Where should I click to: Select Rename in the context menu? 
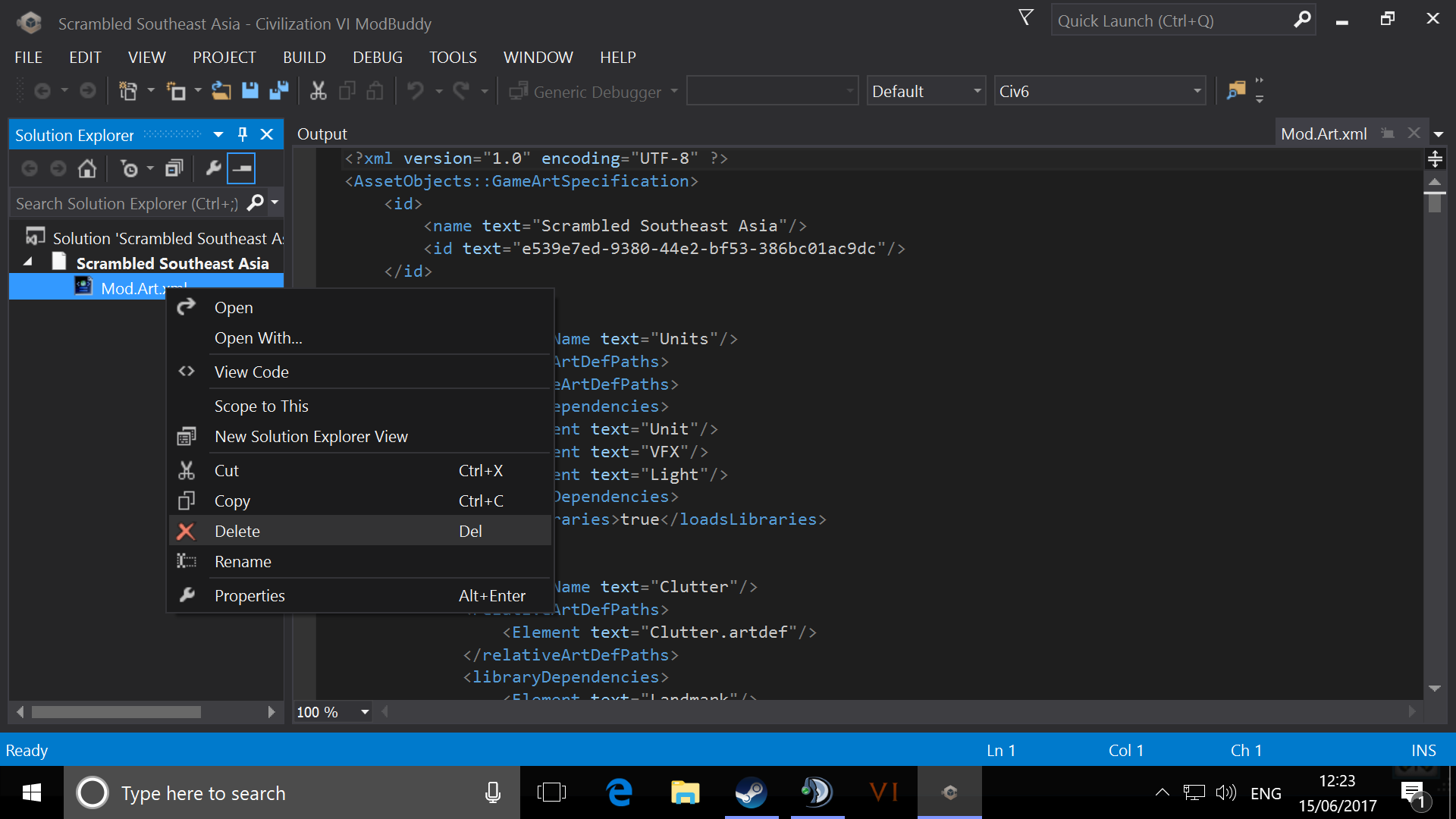[x=243, y=561]
